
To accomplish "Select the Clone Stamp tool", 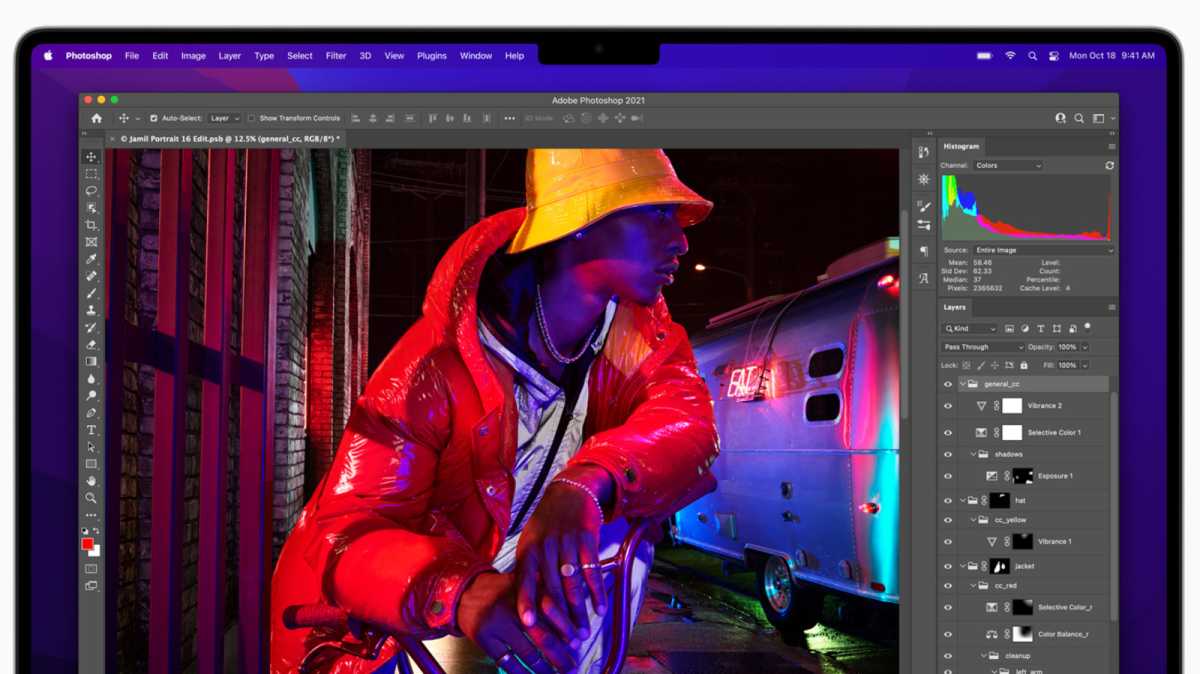I will [x=91, y=310].
